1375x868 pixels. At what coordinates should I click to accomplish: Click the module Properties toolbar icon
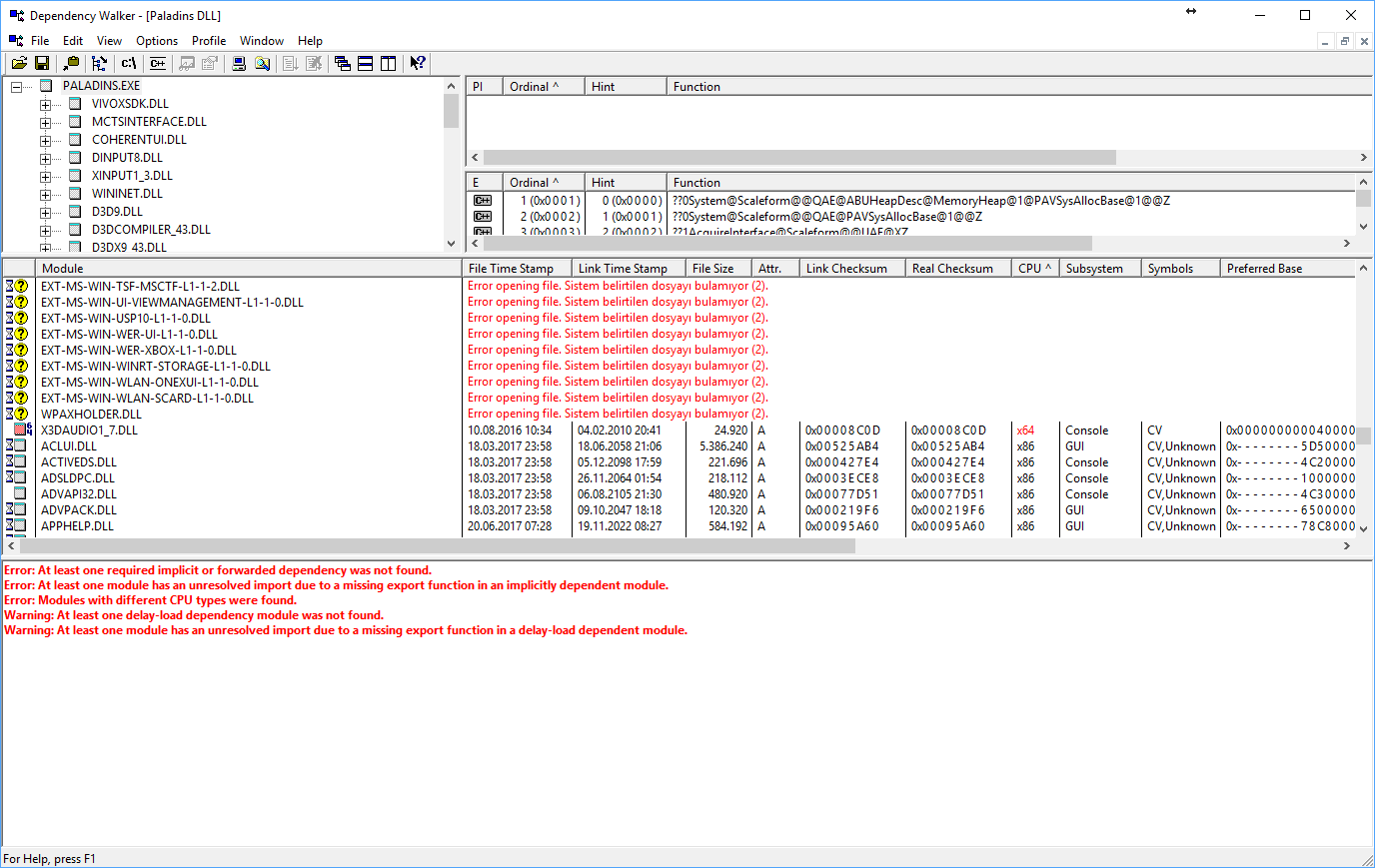coord(210,63)
